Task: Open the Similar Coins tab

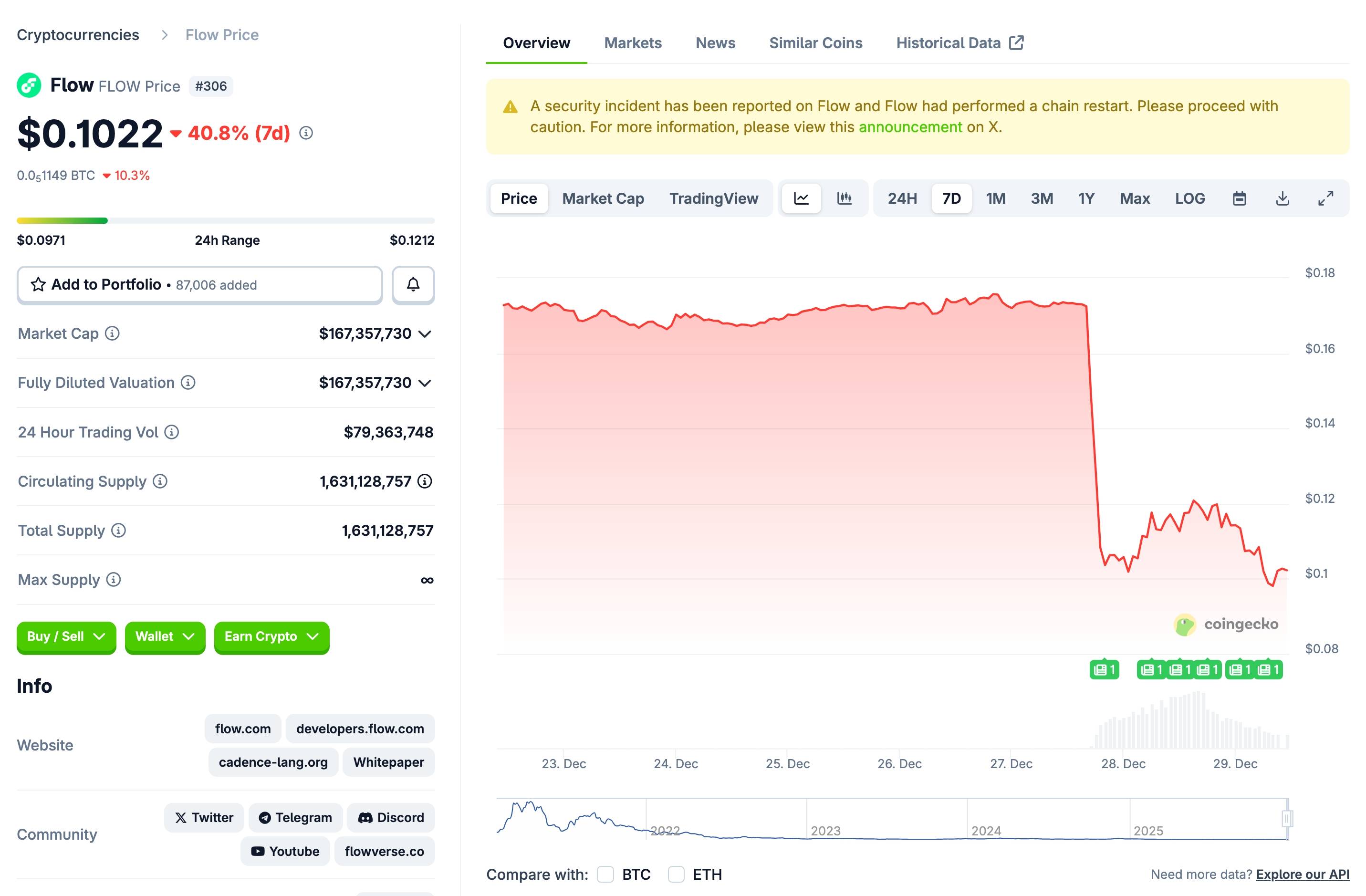Action: coord(815,43)
